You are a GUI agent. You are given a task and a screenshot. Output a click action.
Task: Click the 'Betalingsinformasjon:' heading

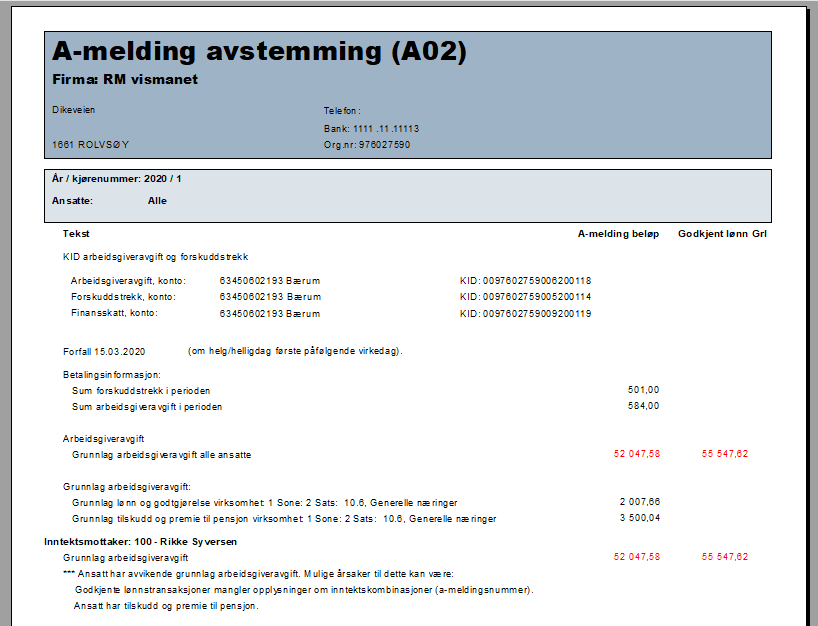[112, 375]
